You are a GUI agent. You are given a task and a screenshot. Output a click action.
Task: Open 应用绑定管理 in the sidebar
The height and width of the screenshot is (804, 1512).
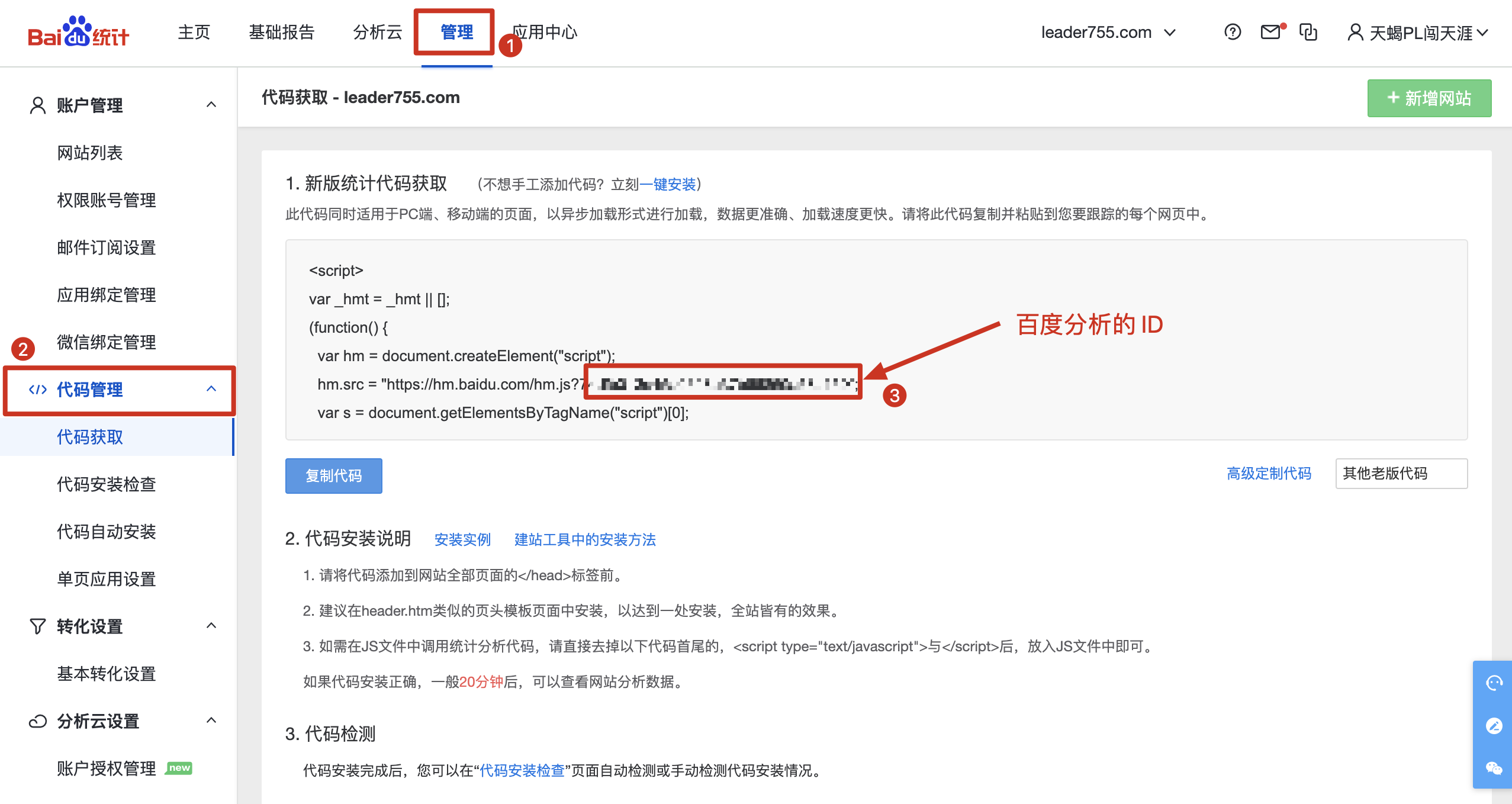click(x=106, y=295)
